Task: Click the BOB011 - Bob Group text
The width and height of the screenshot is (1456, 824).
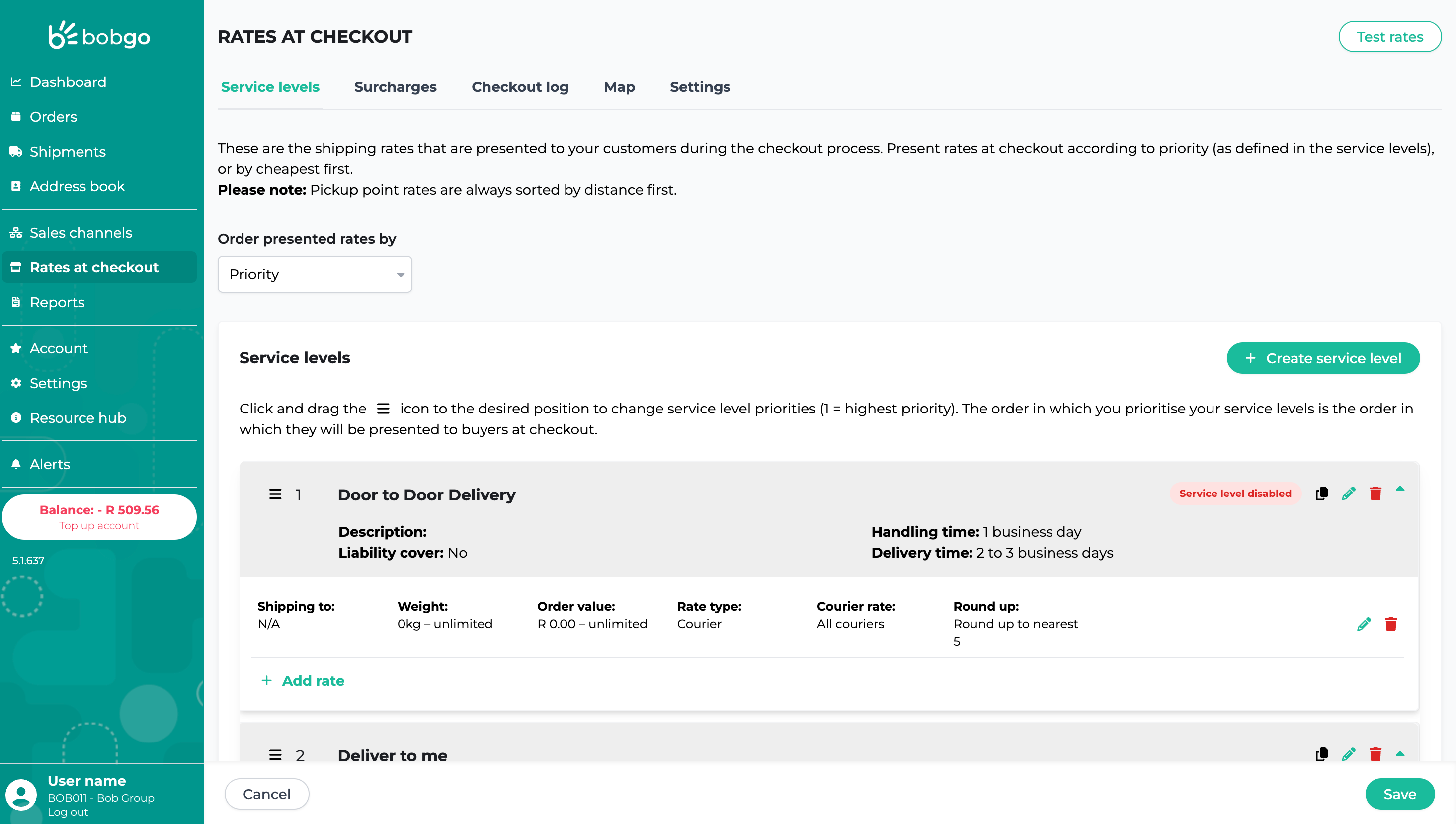Action: click(101, 798)
